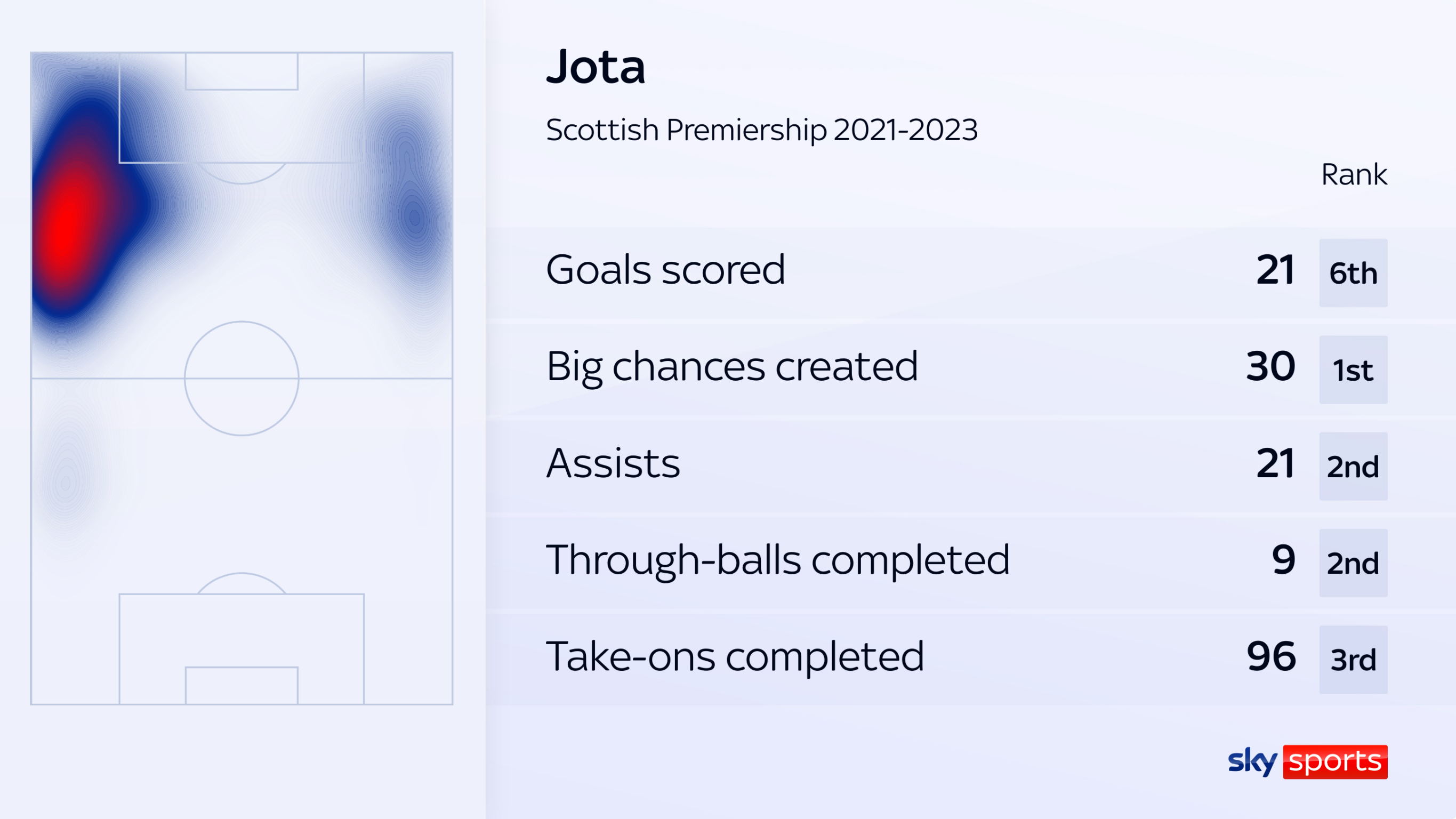Screen dimensions: 1456x819
Task: Click the 6th rank badge
Action: click(x=1353, y=273)
